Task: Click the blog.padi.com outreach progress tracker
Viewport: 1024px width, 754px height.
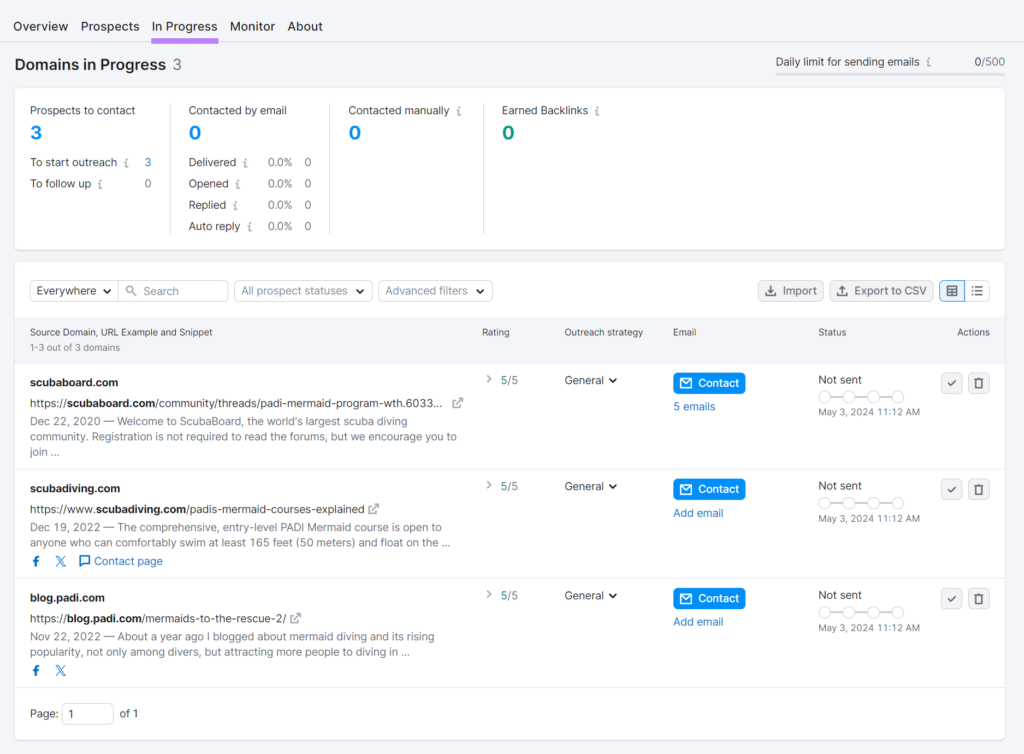Action: [x=861, y=612]
